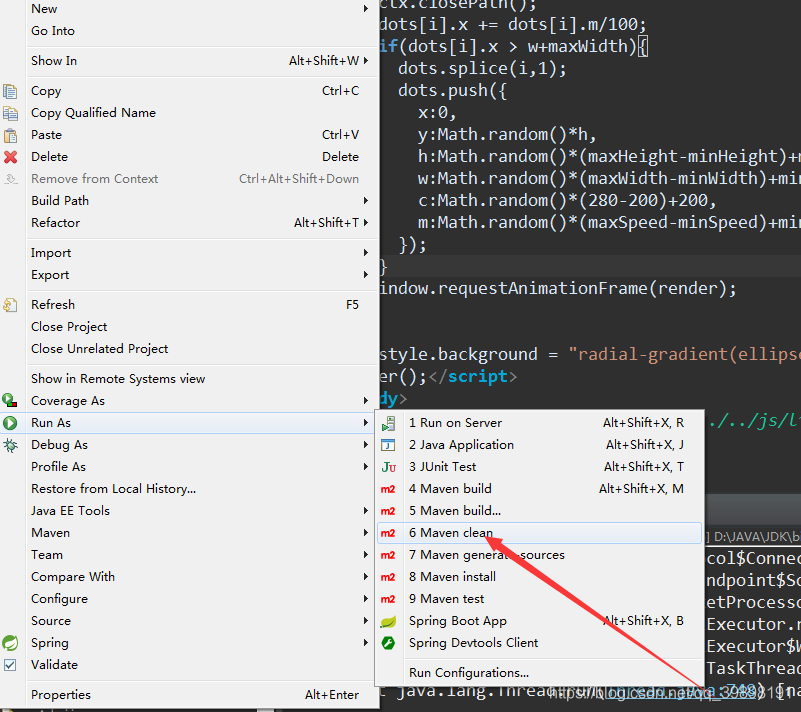This screenshot has height=712, width=801.
Task: Click the Spring leaf icon in menu
Action: point(10,643)
